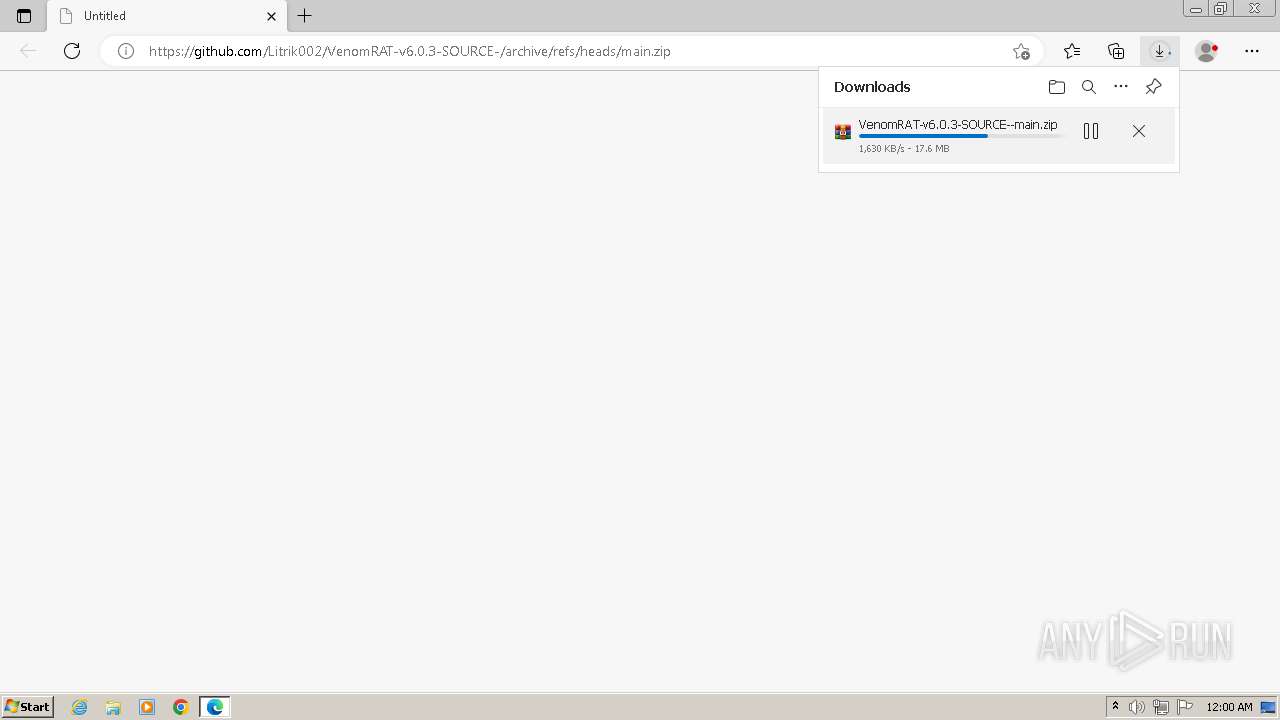Viewport: 1280px width, 720px height.
Task: Pin the Downloads panel
Action: pos(1153,87)
